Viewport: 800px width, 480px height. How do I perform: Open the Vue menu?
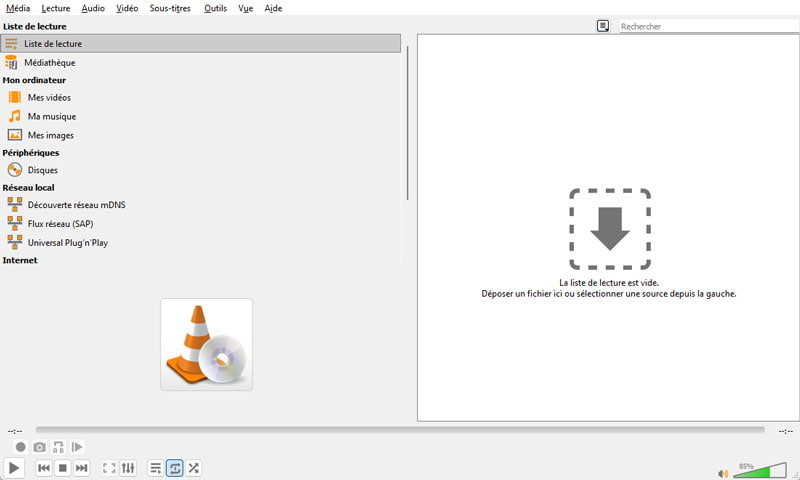(x=245, y=8)
